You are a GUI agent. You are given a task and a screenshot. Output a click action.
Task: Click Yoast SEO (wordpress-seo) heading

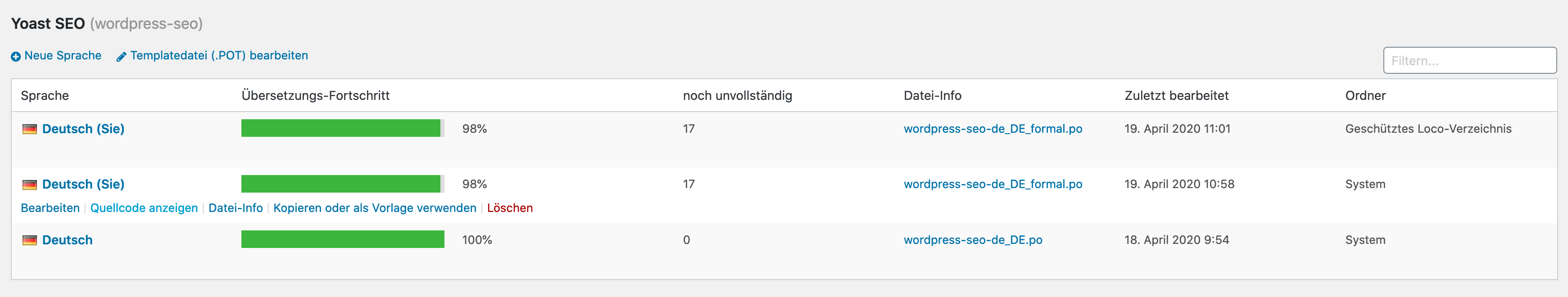(x=107, y=24)
